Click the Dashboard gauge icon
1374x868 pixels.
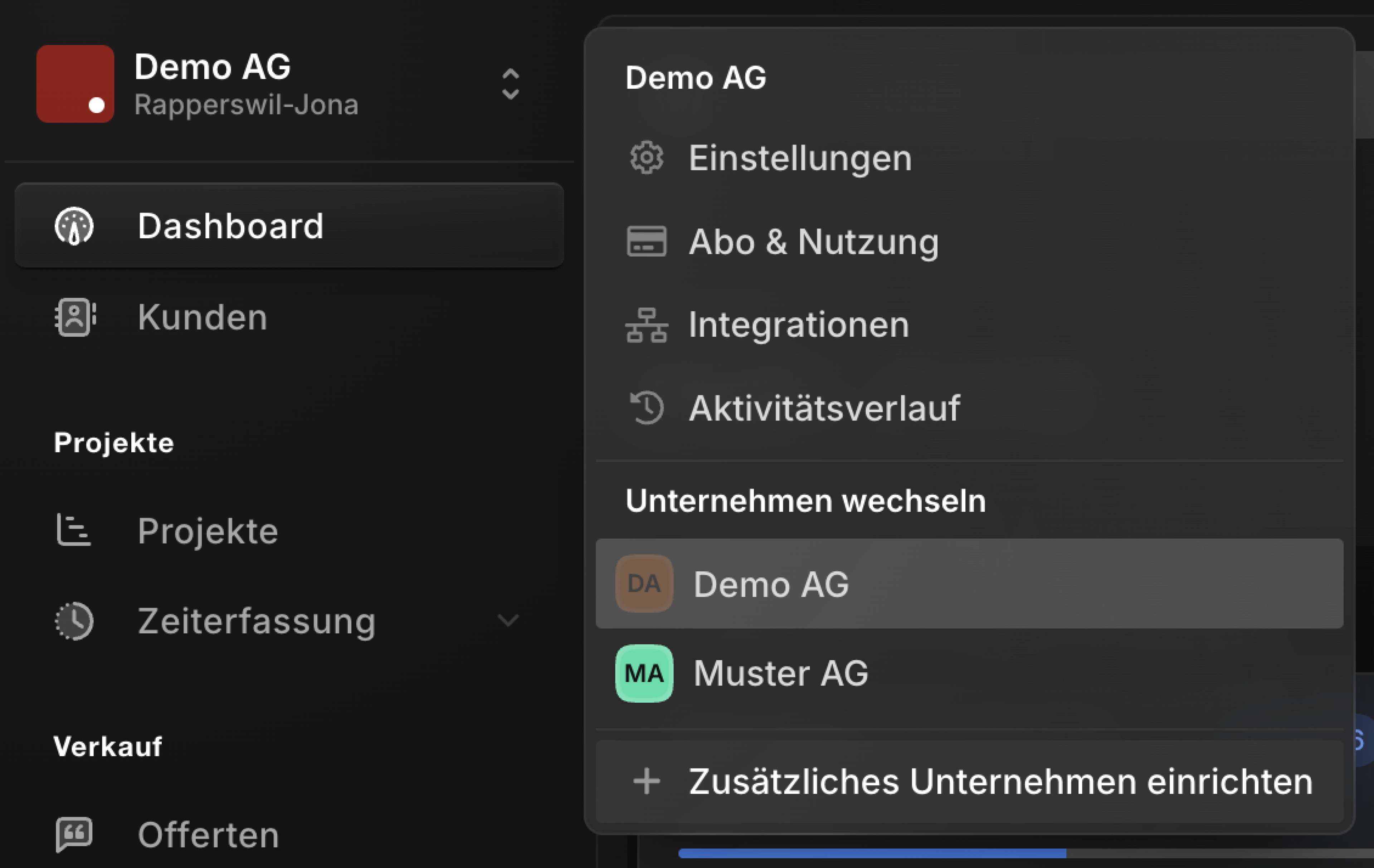click(74, 226)
